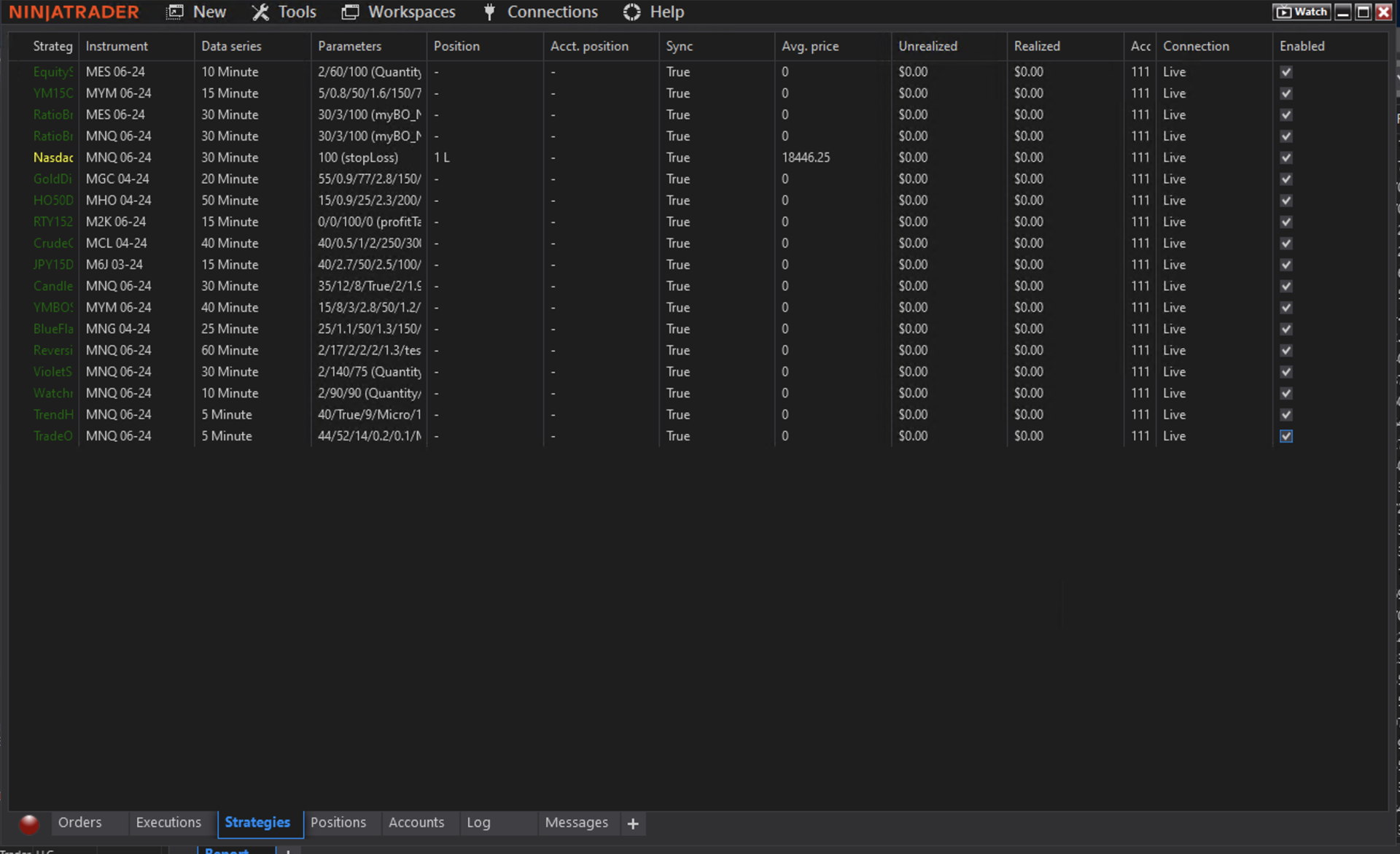The image size is (1400, 854).
Task: Click the Tools wrench icon
Action: 260,12
